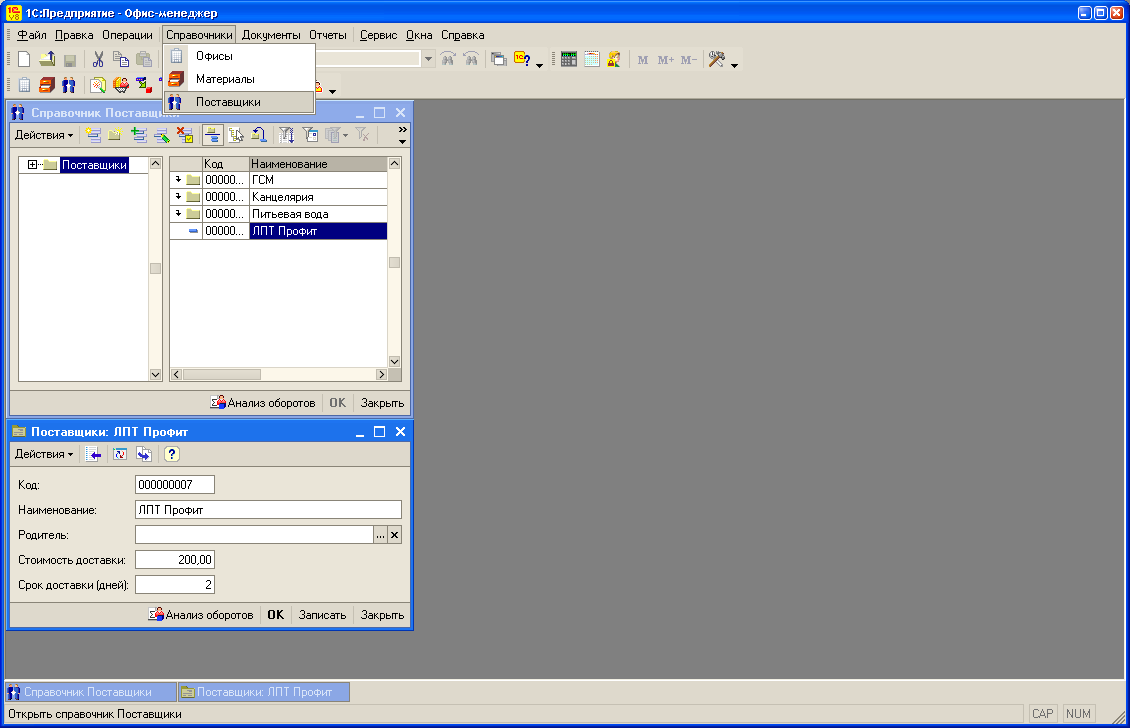Screen dimensions: 1130x728
Task: Click Анализ оборотов in ЛПТ Профит form
Action: (201, 615)
